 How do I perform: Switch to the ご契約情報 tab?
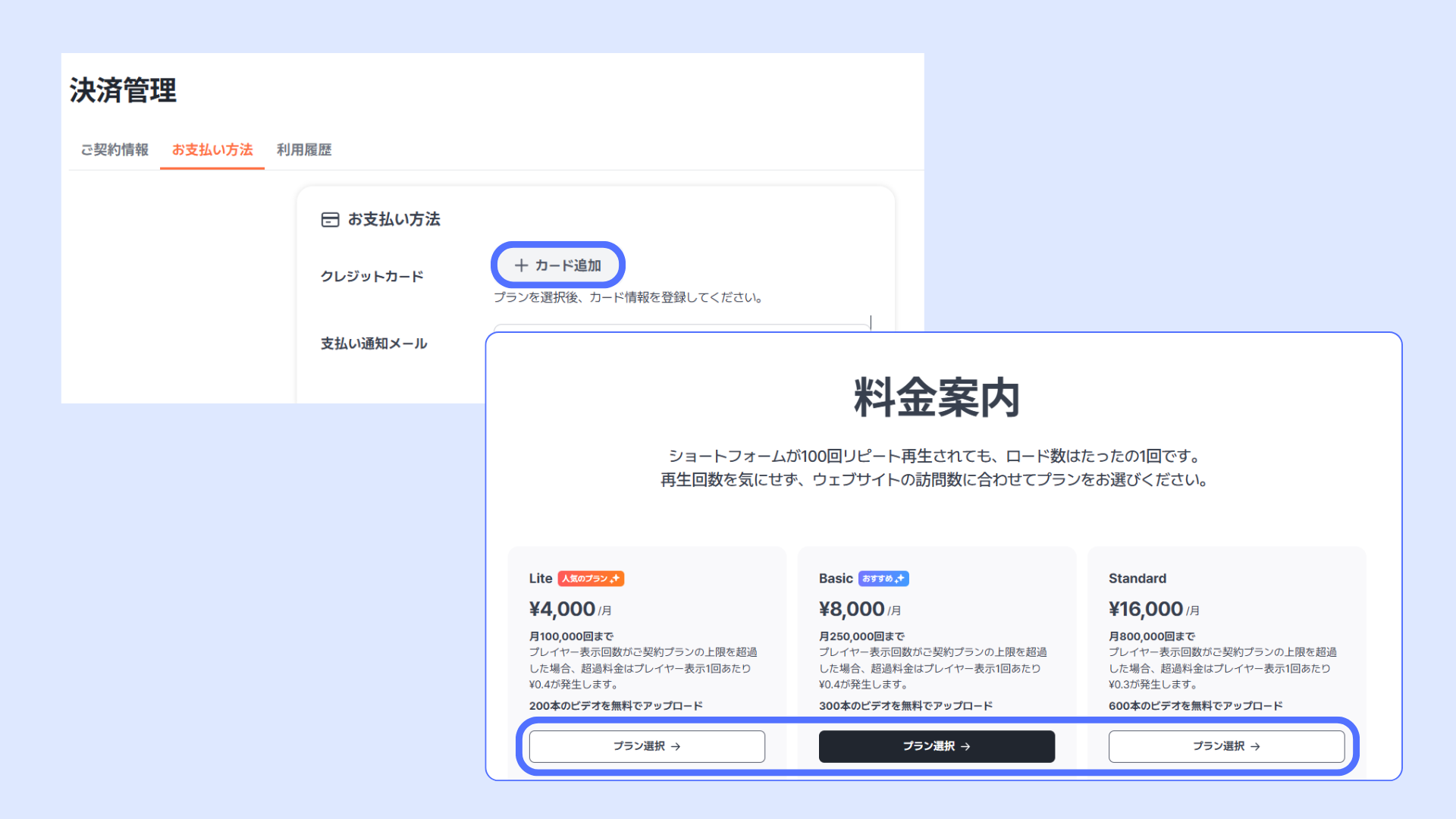click(x=115, y=149)
